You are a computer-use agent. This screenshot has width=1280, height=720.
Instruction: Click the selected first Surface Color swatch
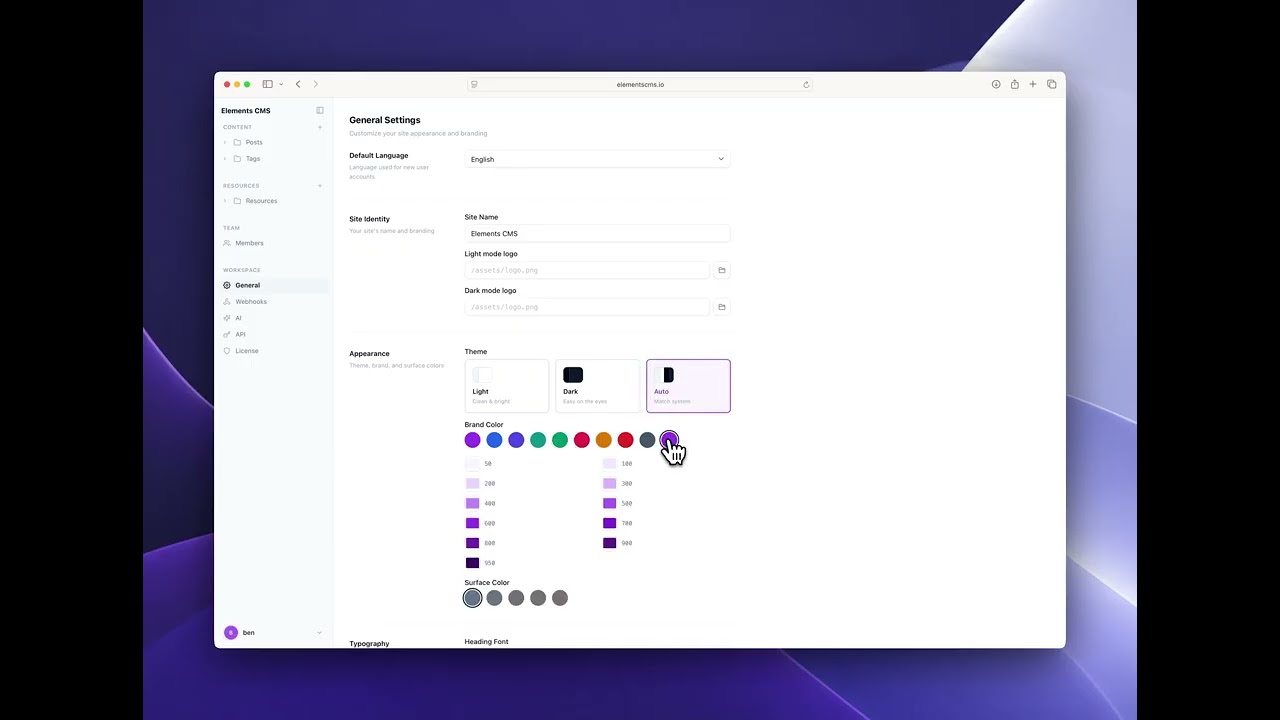(473, 598)
